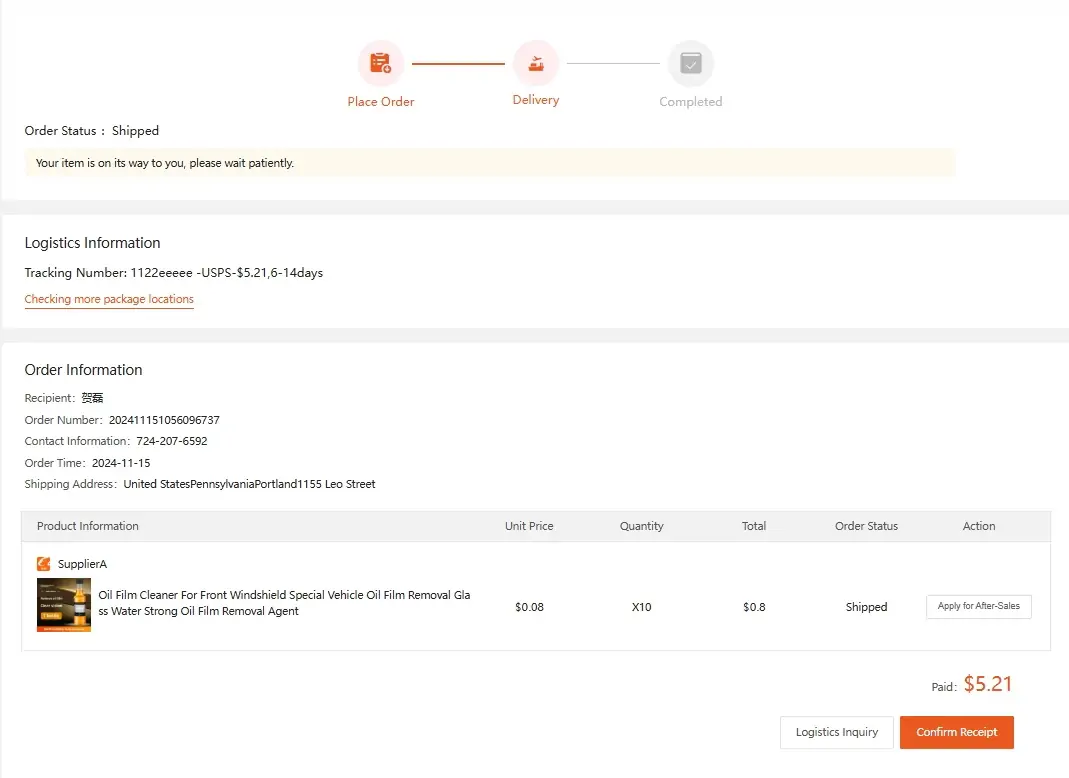Open the oil film cleaner product thumbnail
The width and height of the screenshot is (1069, 778).
[63, 606]
